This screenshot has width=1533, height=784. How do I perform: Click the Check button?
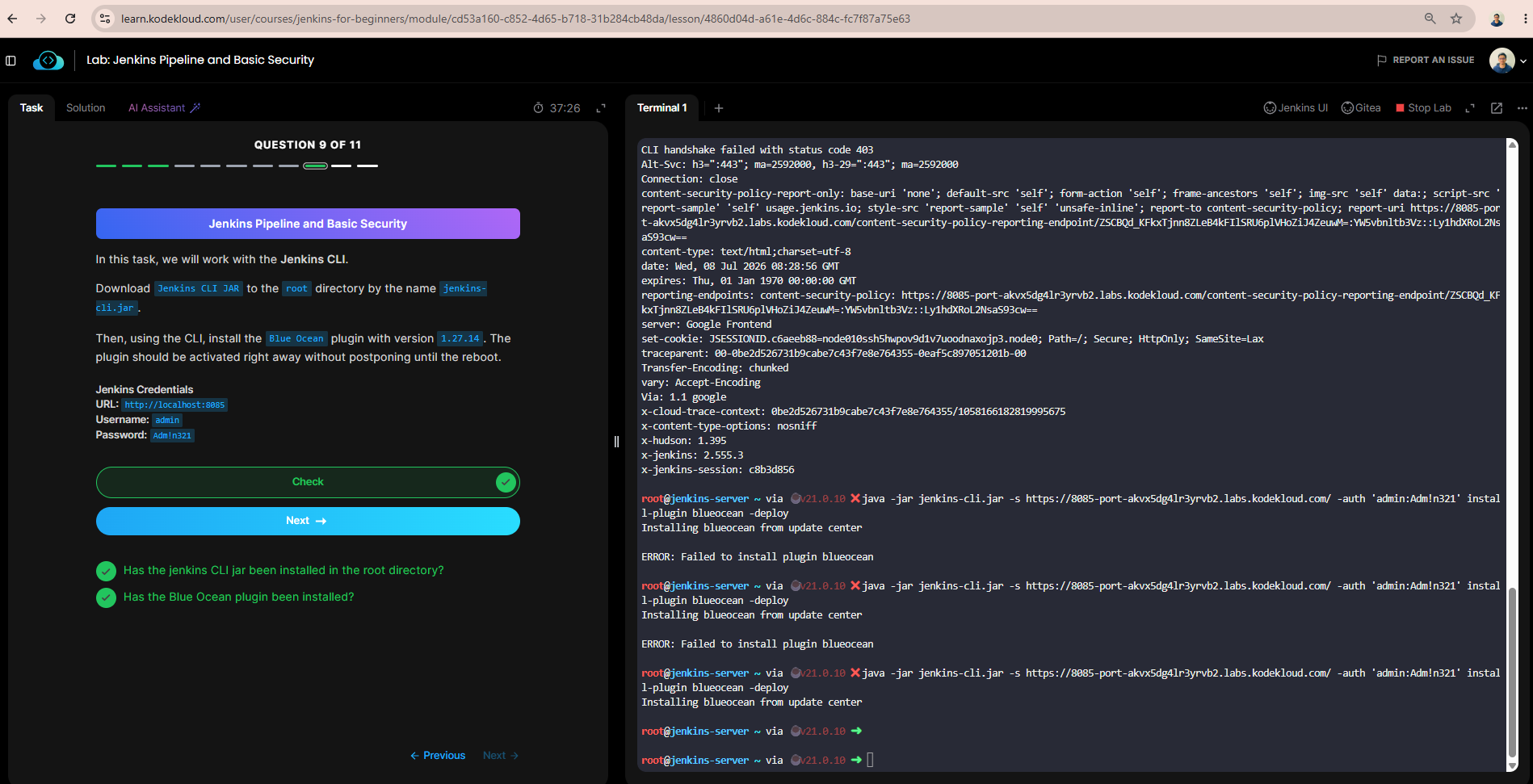[308, 482]
